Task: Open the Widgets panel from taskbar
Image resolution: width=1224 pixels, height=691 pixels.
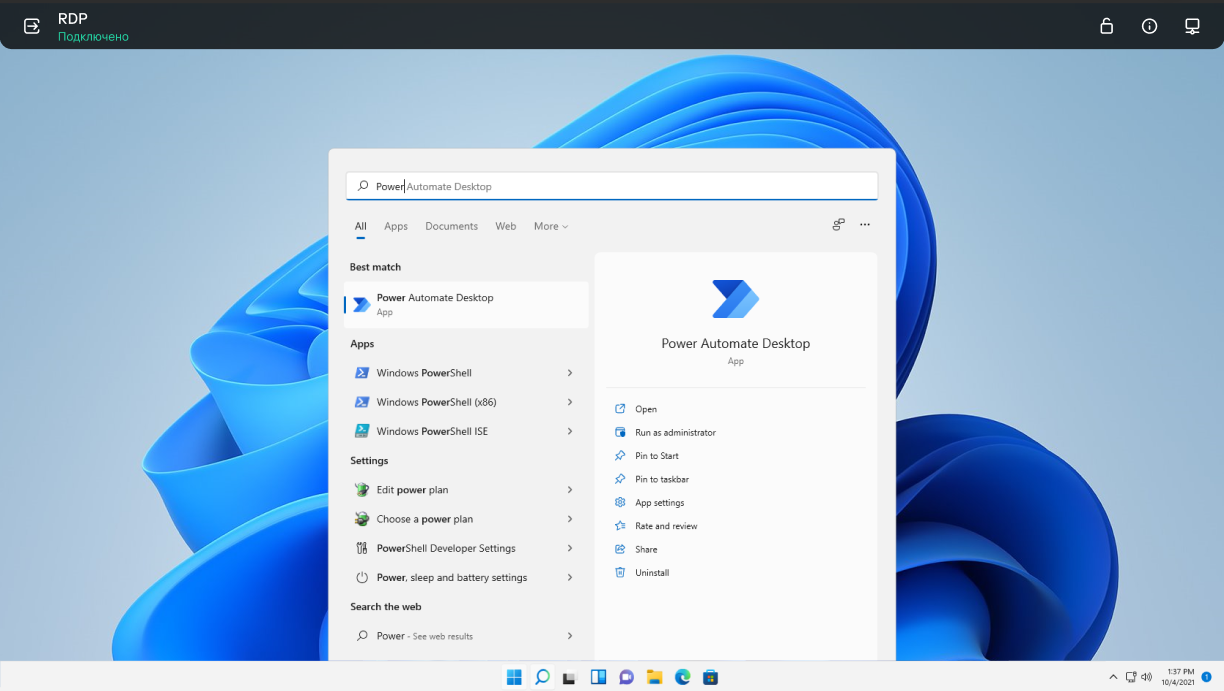Action: [x=598, y=677]
